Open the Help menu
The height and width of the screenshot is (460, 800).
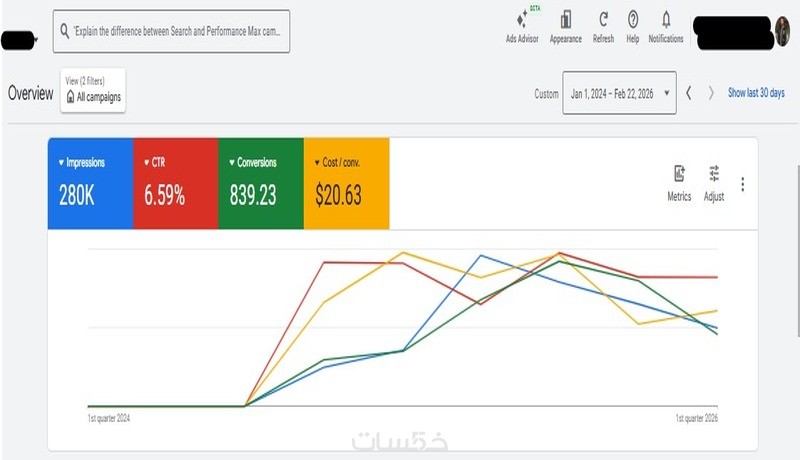tap(632, 20)
